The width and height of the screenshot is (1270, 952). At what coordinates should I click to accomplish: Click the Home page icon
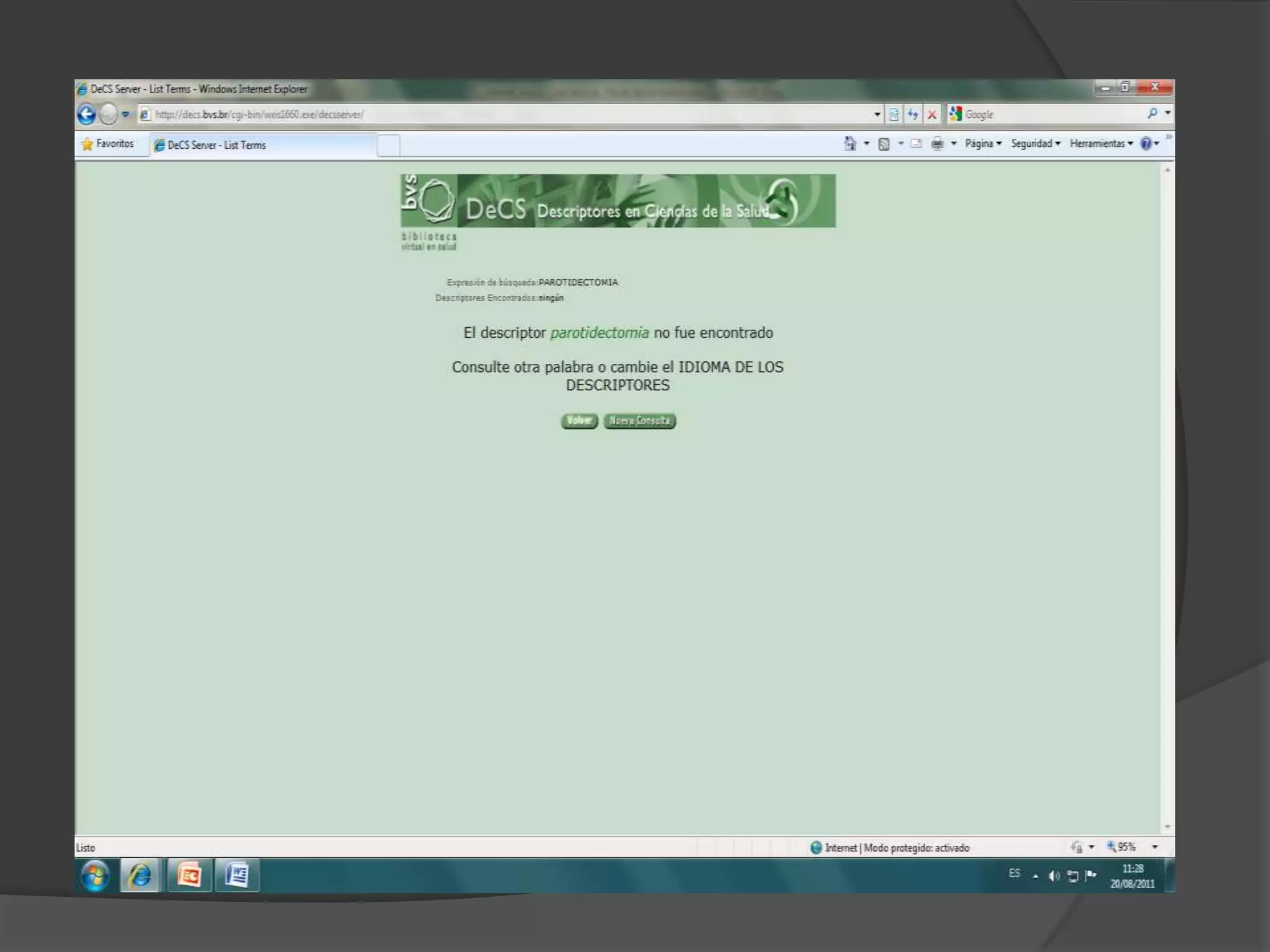[850, 144]
